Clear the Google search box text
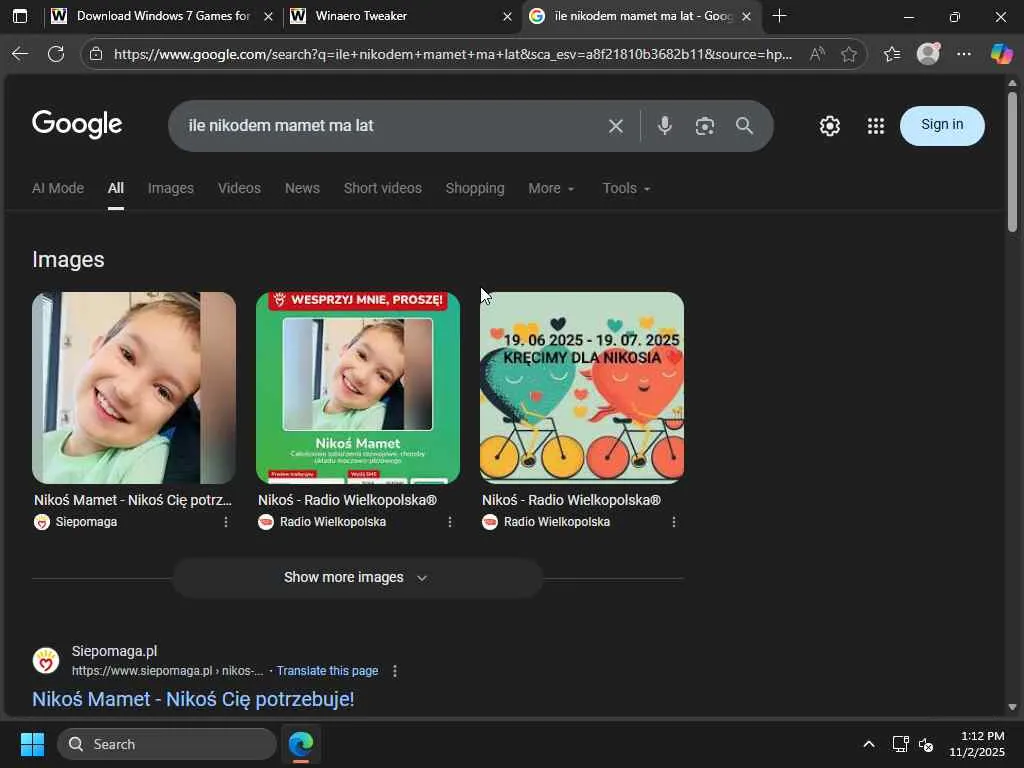This screenshot has height=768, width=1024. [615, 125]
